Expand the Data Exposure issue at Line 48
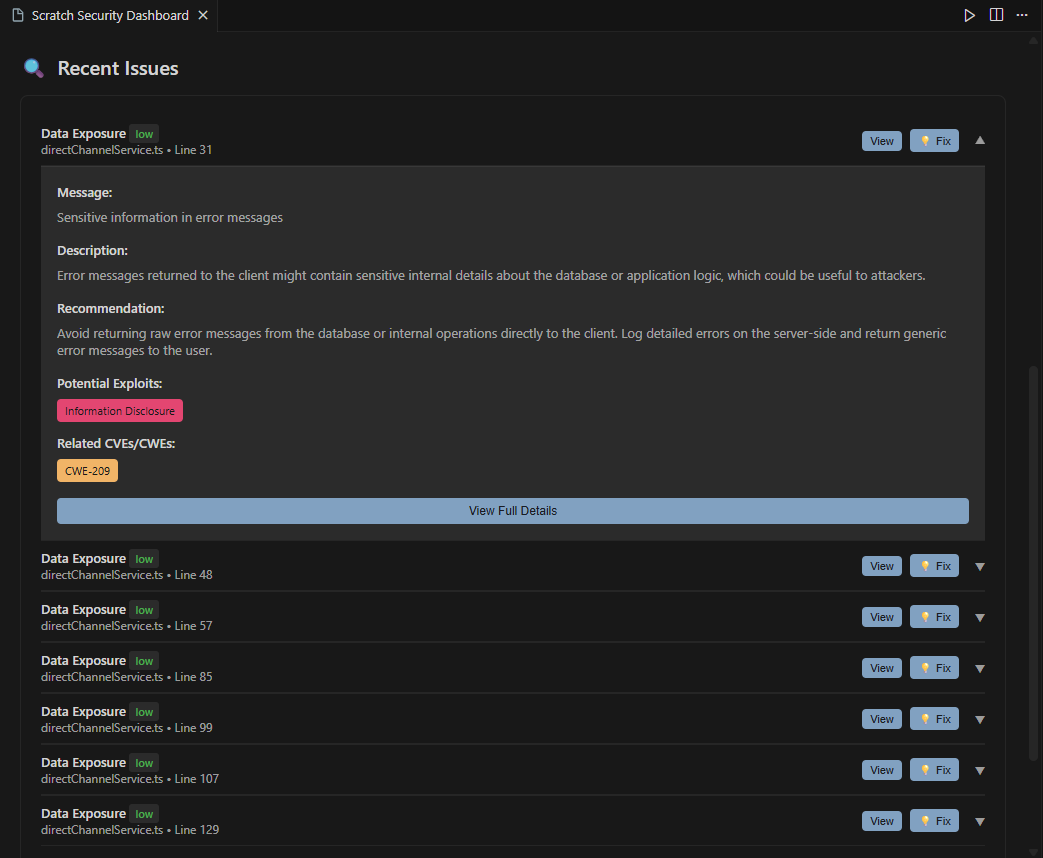This screenshot has height=858, width=1043. [979, 566]
